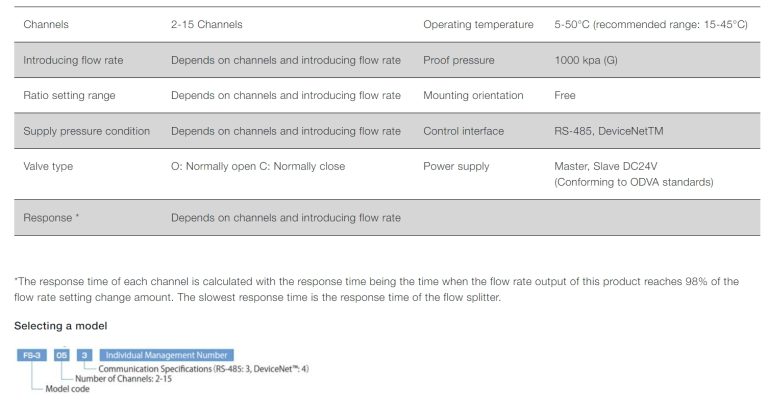Screen dimensions: 768x410
Task: Click the Introducing flow rate label
Action: pyautogui.click(x=73, y=60)
